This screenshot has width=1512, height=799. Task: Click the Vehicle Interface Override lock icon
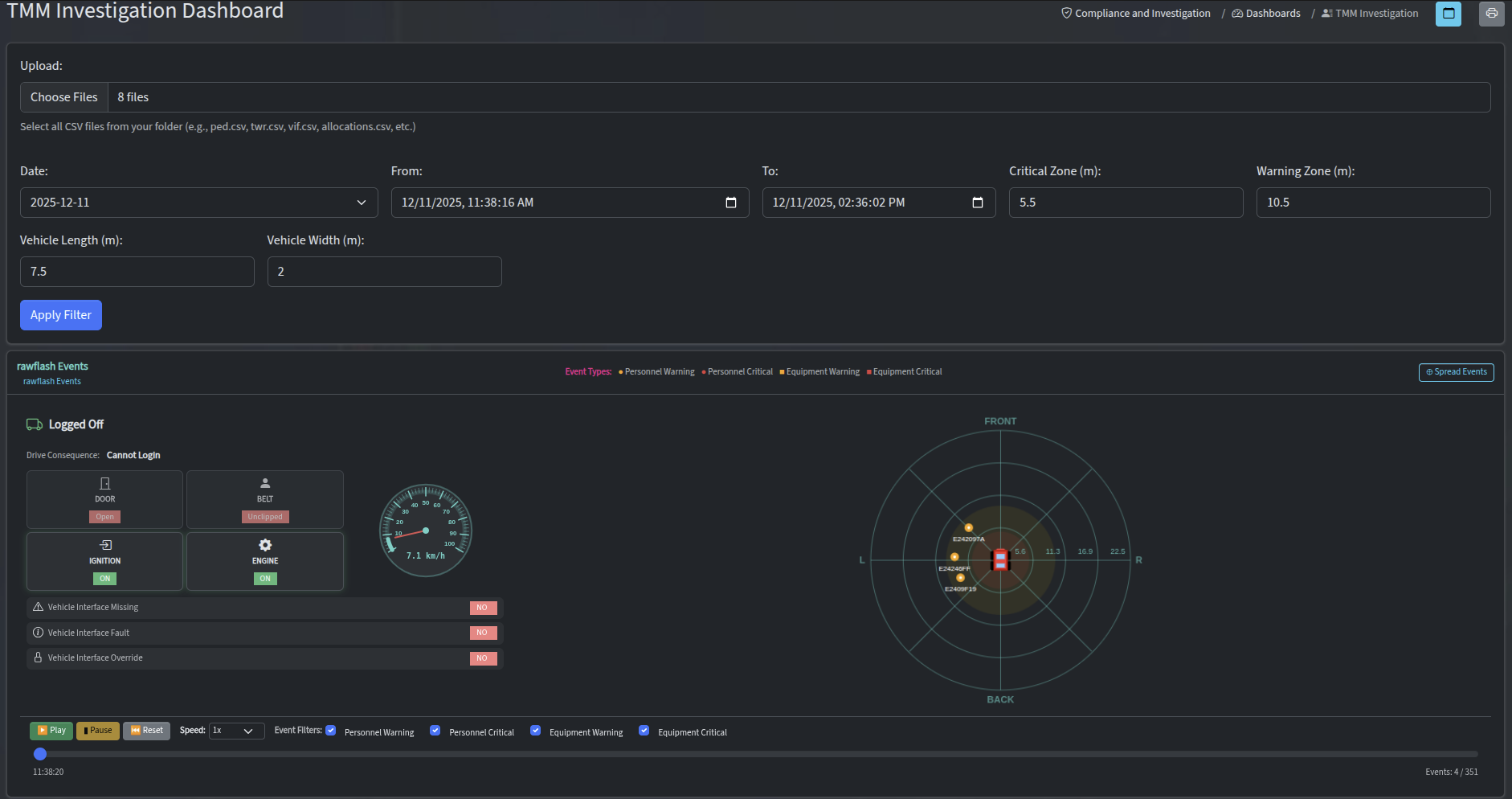38,658
